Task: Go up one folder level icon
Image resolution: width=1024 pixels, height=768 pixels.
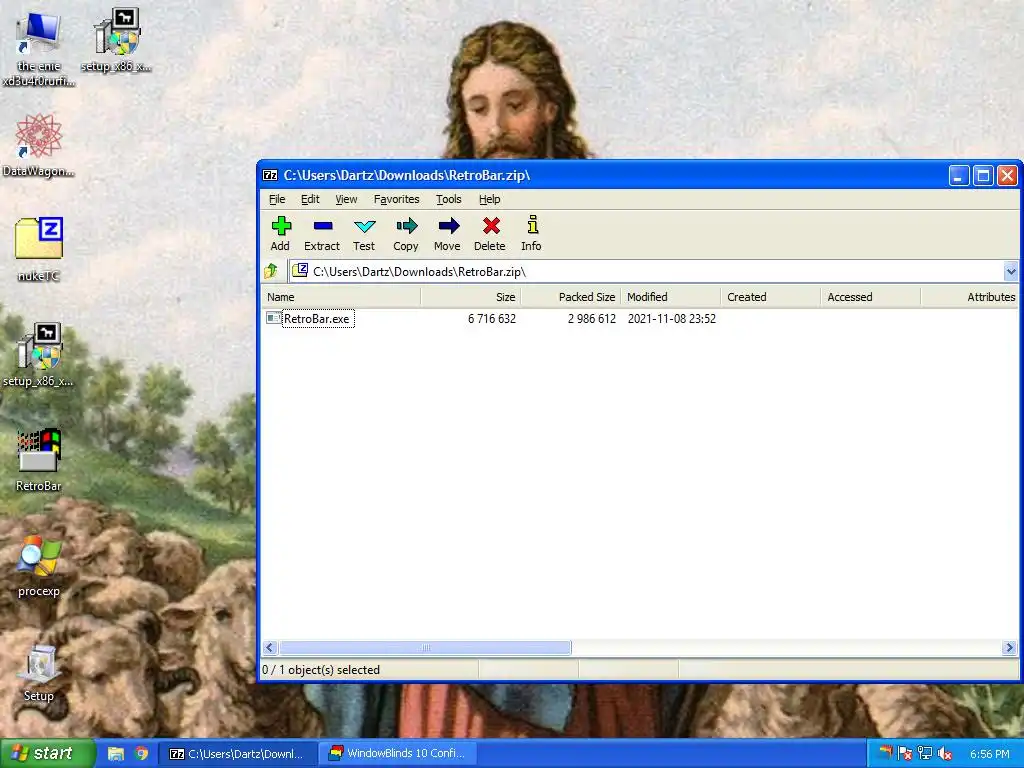Action: click(x=271, y=271)
